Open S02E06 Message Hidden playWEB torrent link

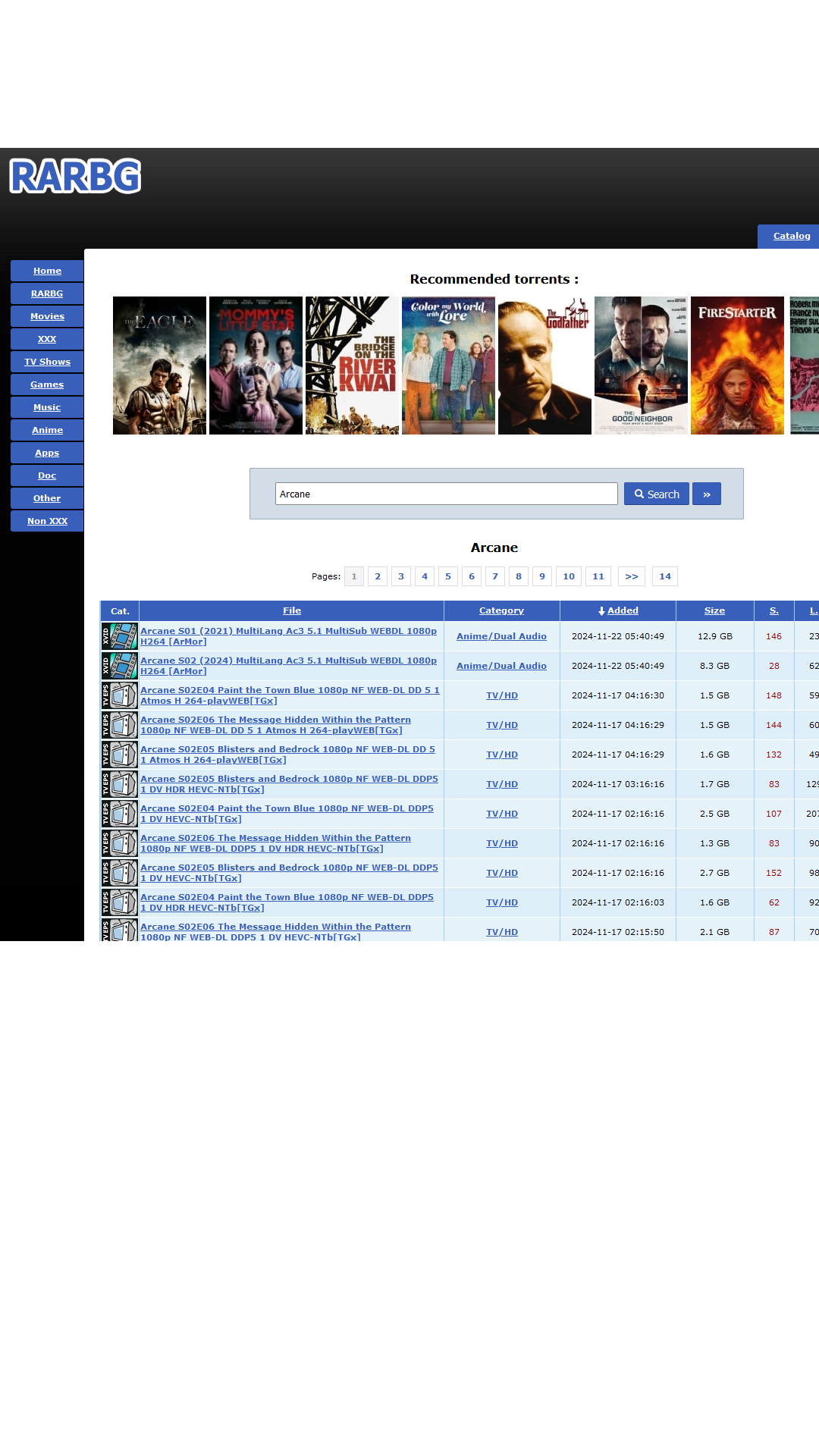(276, 725)
